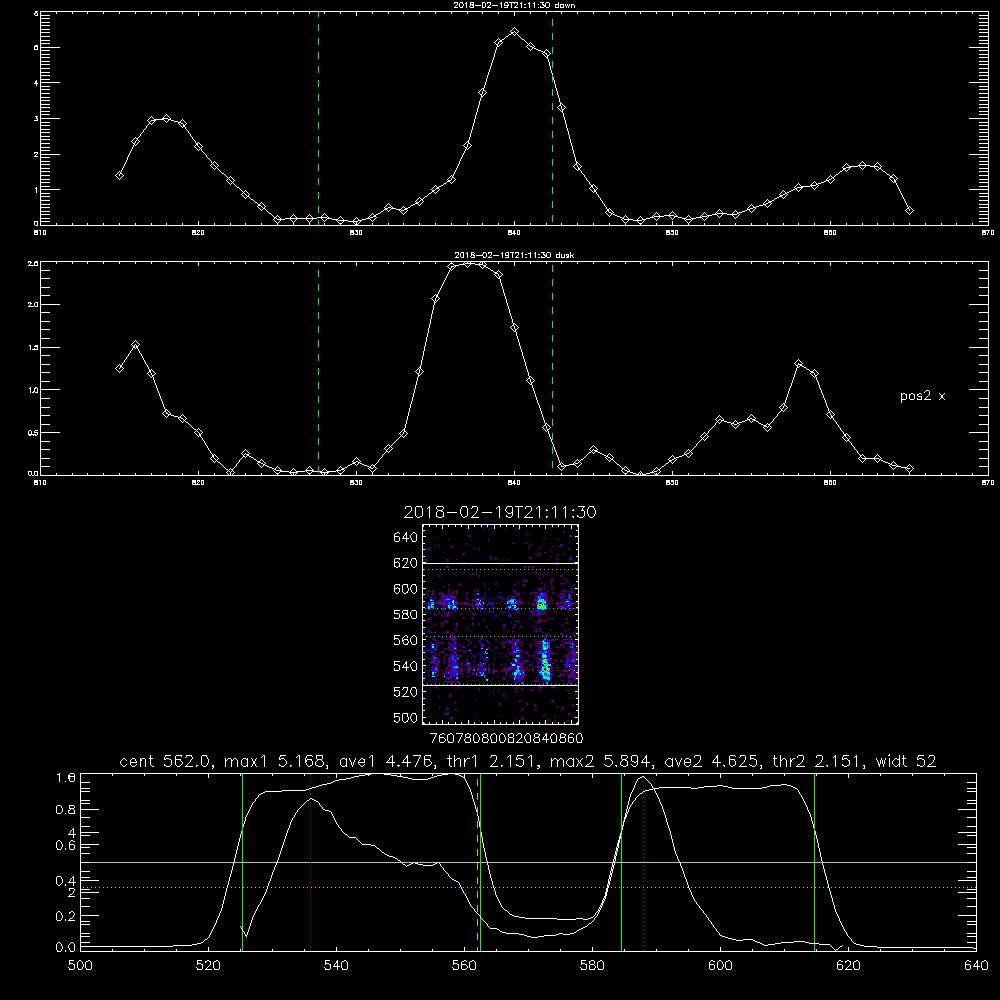Click the first diamond marker of dawn curve
The image size is (1000, 1000).
119,175
